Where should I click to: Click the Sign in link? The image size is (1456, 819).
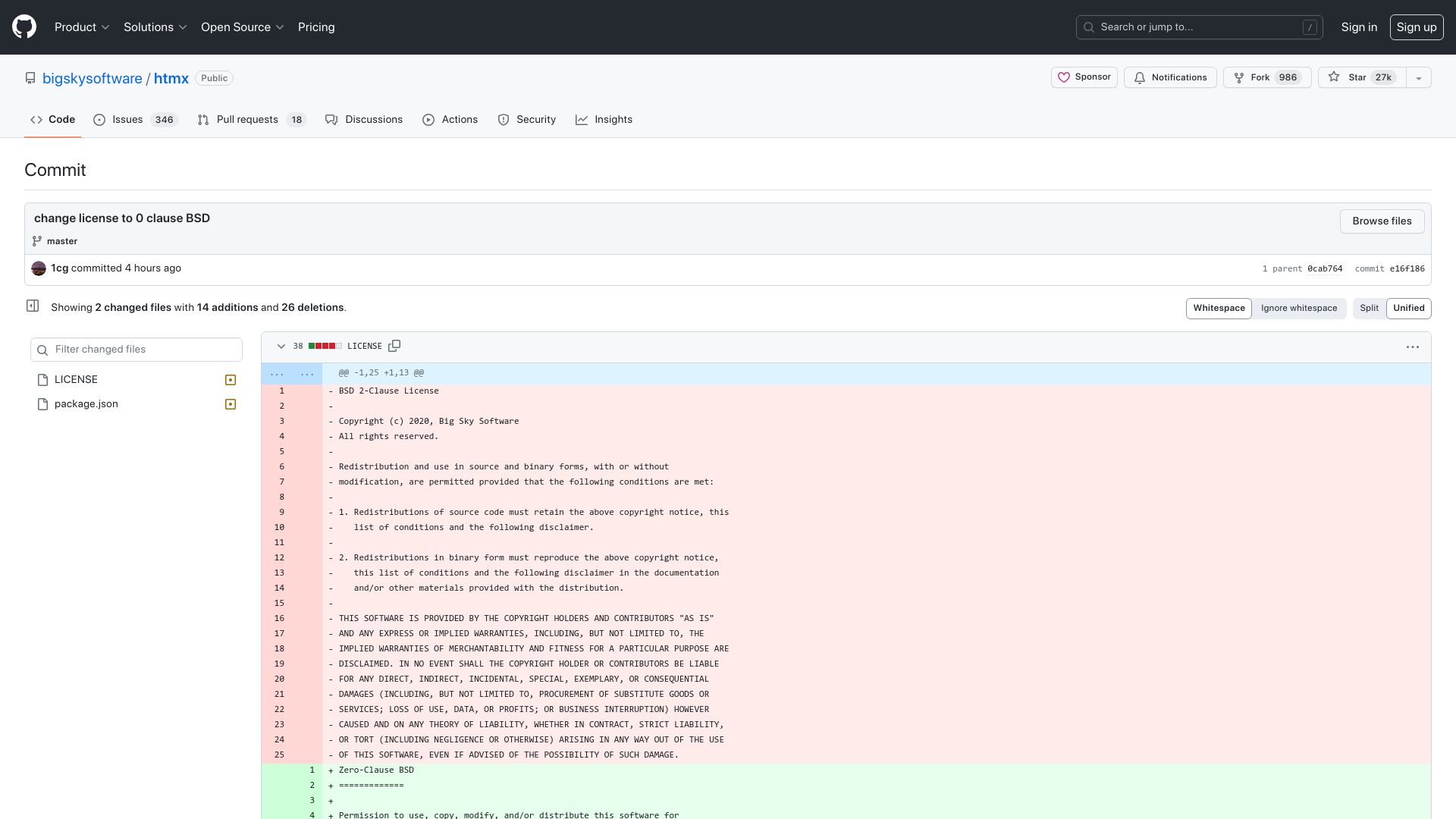[x=1359, y=27]
